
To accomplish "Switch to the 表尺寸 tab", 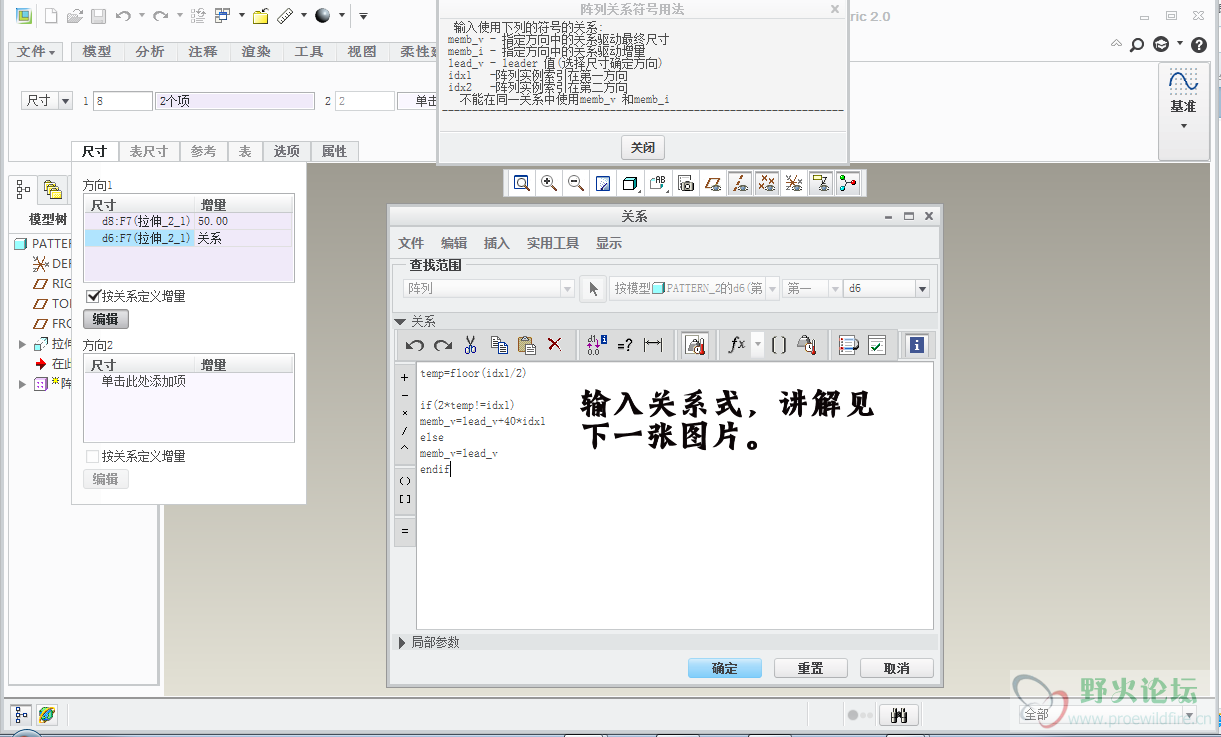I will (x=149, y=151).
